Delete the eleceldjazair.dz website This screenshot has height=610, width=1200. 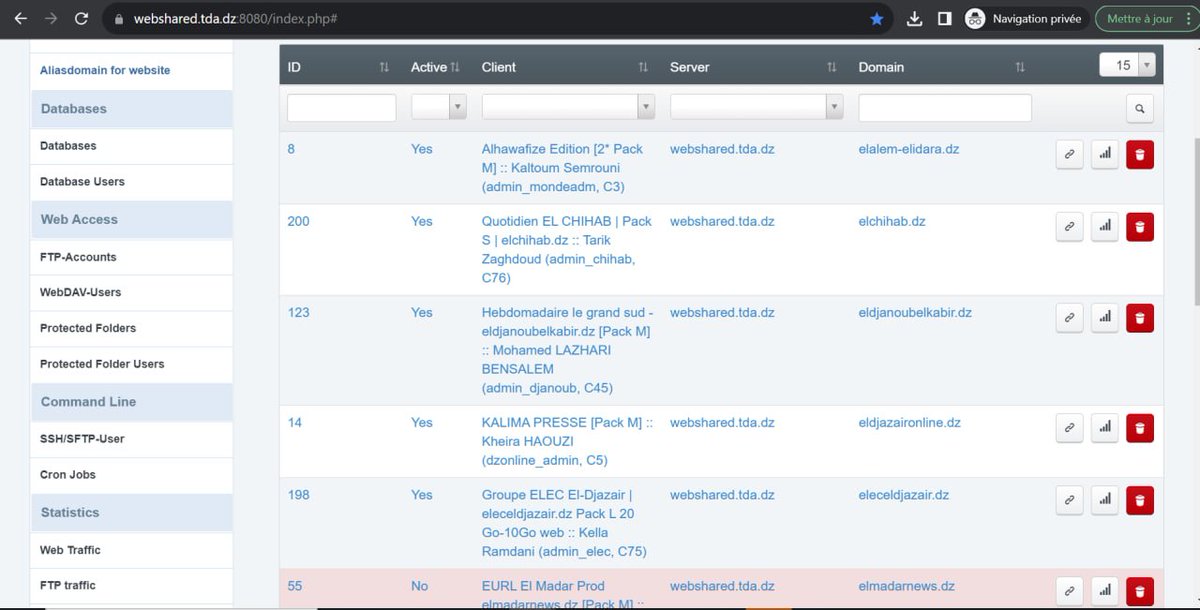point(1139,500)
